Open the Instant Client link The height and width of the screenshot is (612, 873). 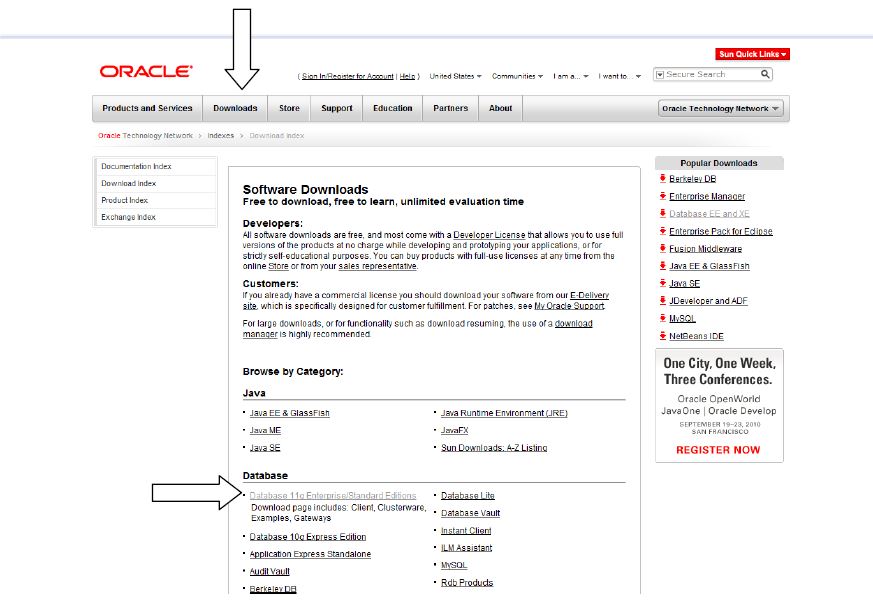point(466,531)
